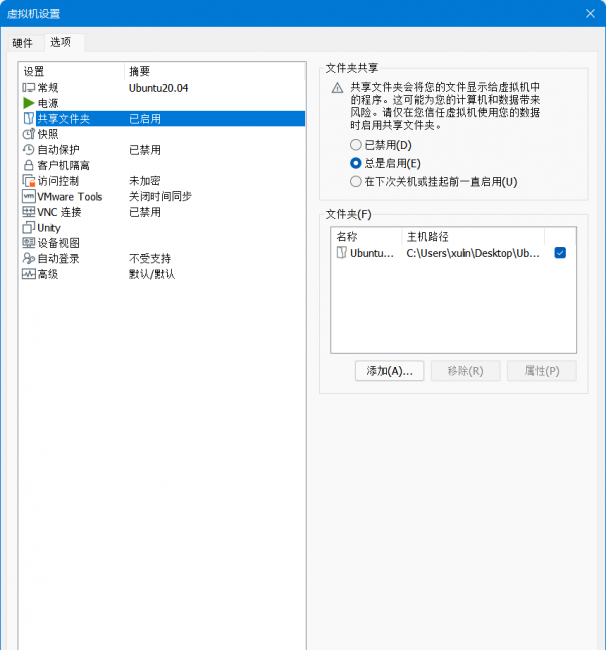Image resolution: width=606 pixels, height=650 pixels.
Task: Click the 关闭时间同步 summary text
Action: tap(160, 196)
